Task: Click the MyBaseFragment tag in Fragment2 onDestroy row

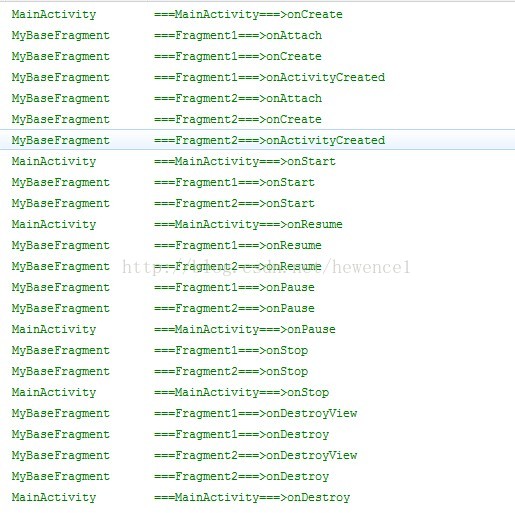Action: (61, 477)
